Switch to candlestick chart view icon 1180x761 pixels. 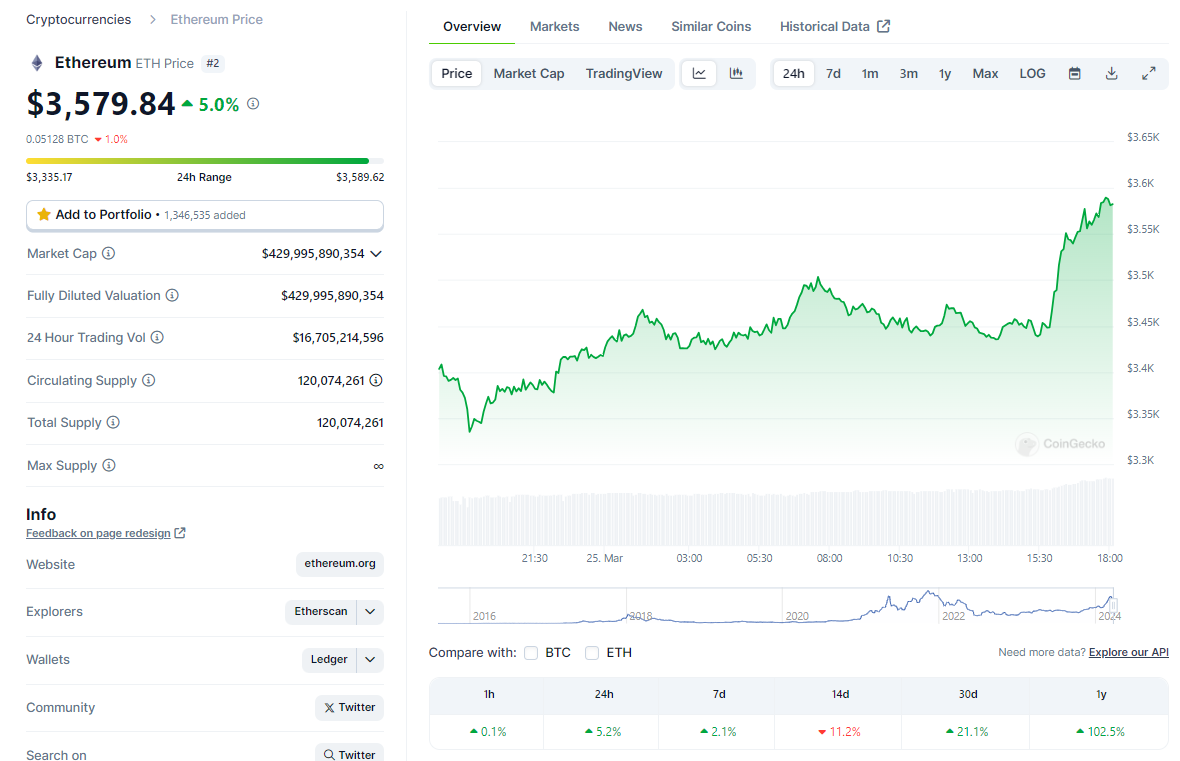[736, 74]
